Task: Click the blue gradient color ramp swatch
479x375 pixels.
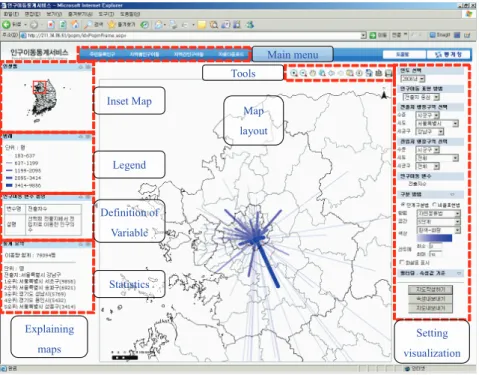Action: coord(434,238)
